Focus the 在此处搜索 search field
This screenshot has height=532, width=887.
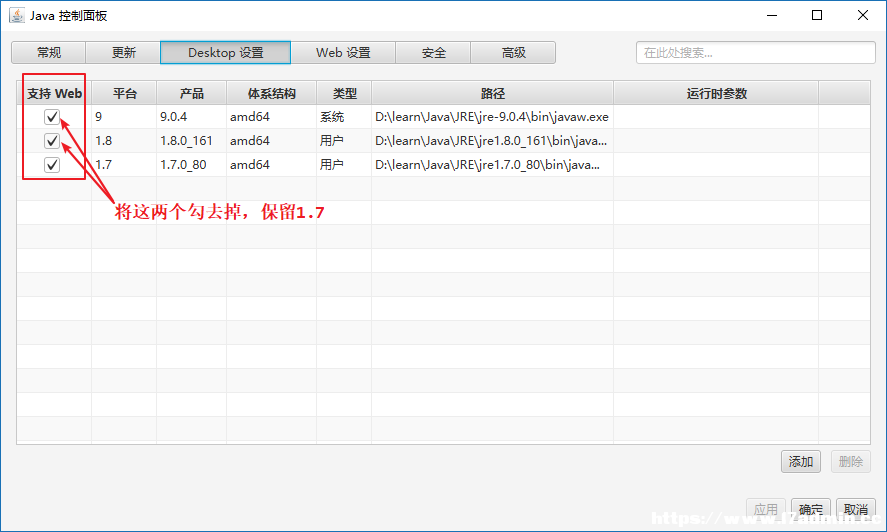click(756, 53)
